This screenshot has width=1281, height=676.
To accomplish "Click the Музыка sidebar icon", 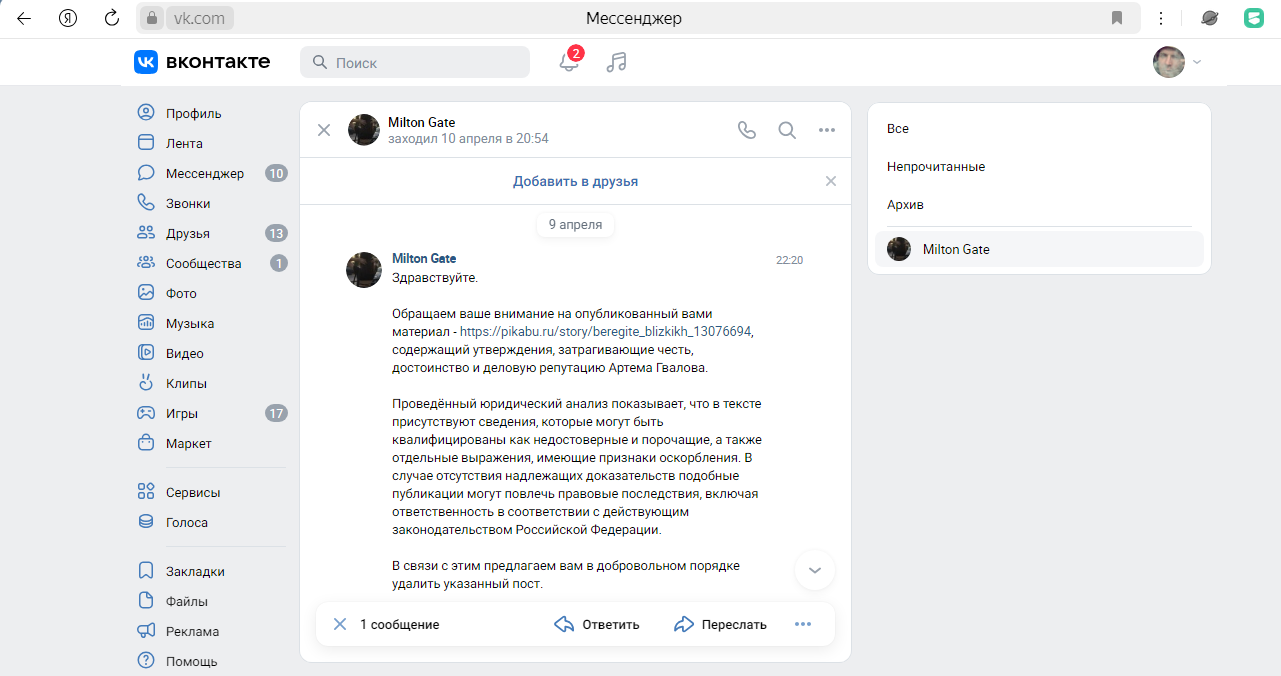I will coord(146,323).
